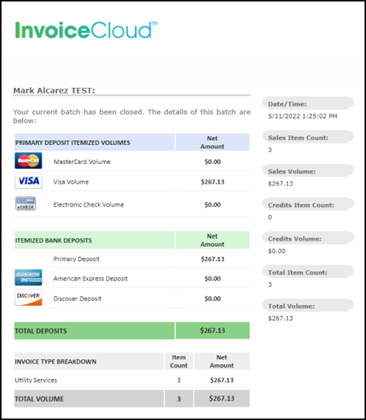Click the InvoiceCloud logo
The image size is (366, 420).
pyautogui.click(x=86, y=30)
